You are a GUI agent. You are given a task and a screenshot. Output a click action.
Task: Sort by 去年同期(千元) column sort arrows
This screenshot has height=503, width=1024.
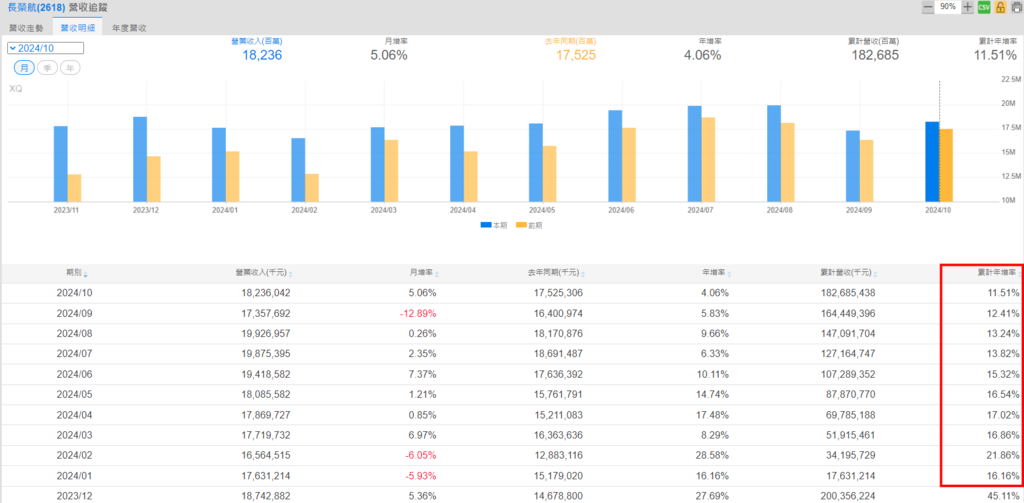(583, 274)
